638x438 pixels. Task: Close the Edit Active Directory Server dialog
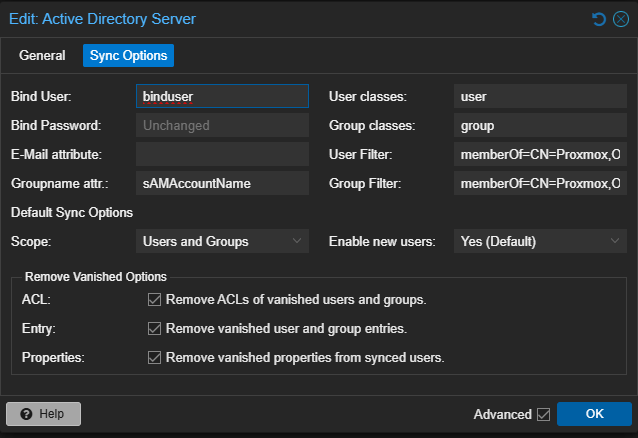(x=620, y=19)
